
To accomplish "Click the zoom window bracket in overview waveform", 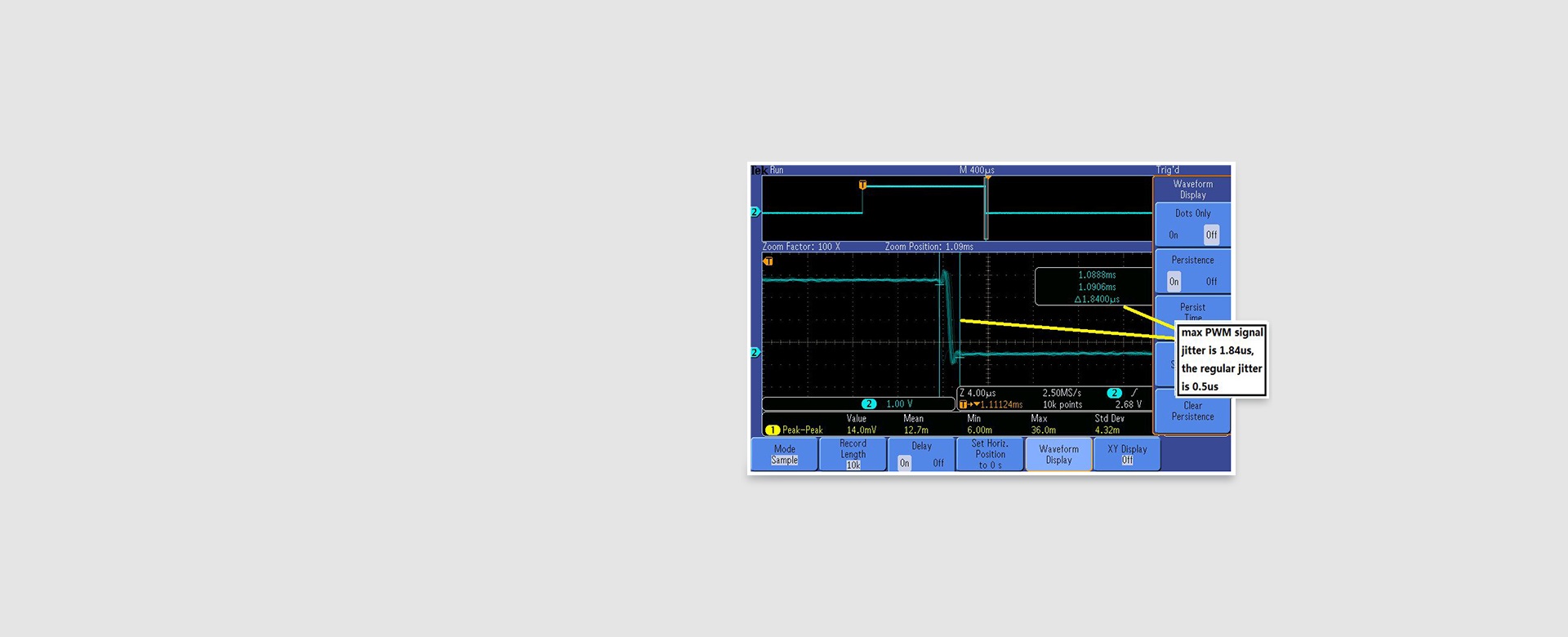I will [x=987, y=208].
